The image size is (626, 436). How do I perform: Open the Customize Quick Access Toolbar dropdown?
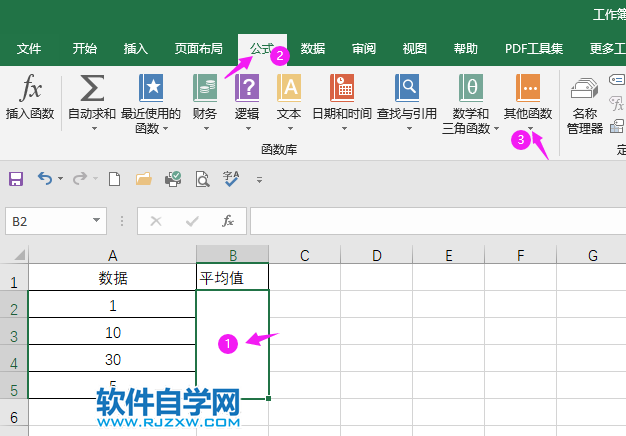tap(260, 180)
